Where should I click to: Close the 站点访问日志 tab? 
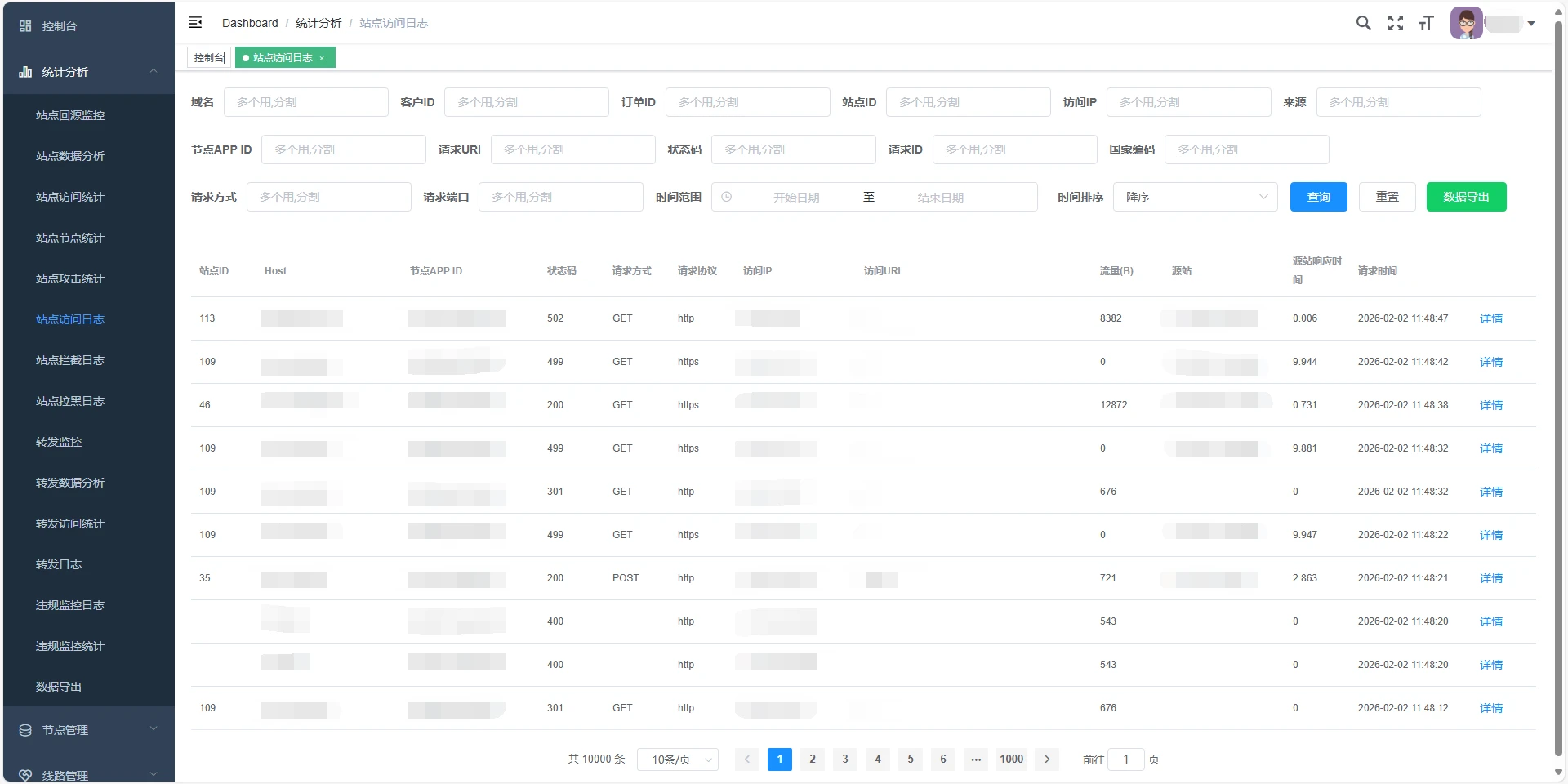tap(323, 57)
